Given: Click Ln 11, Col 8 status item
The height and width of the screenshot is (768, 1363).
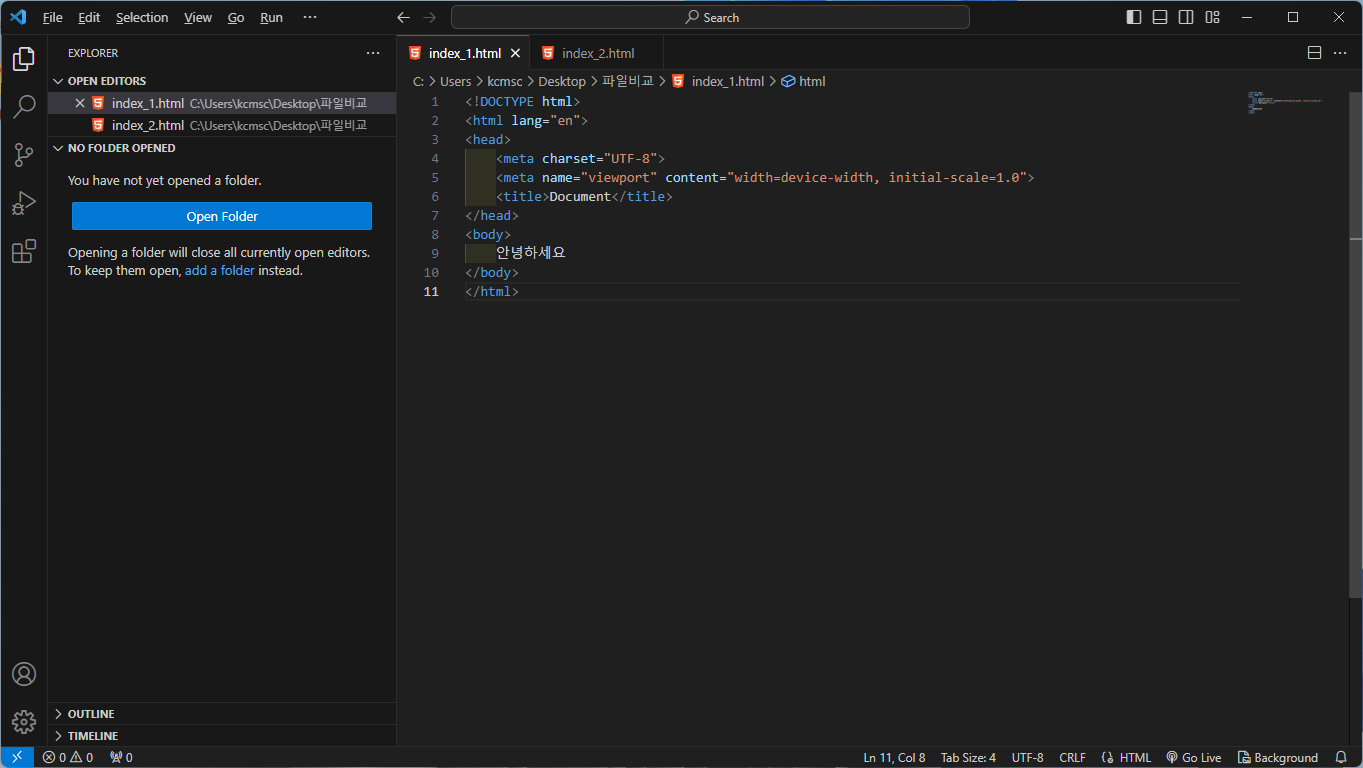Looking at the screenshot, I should [894, 757].
